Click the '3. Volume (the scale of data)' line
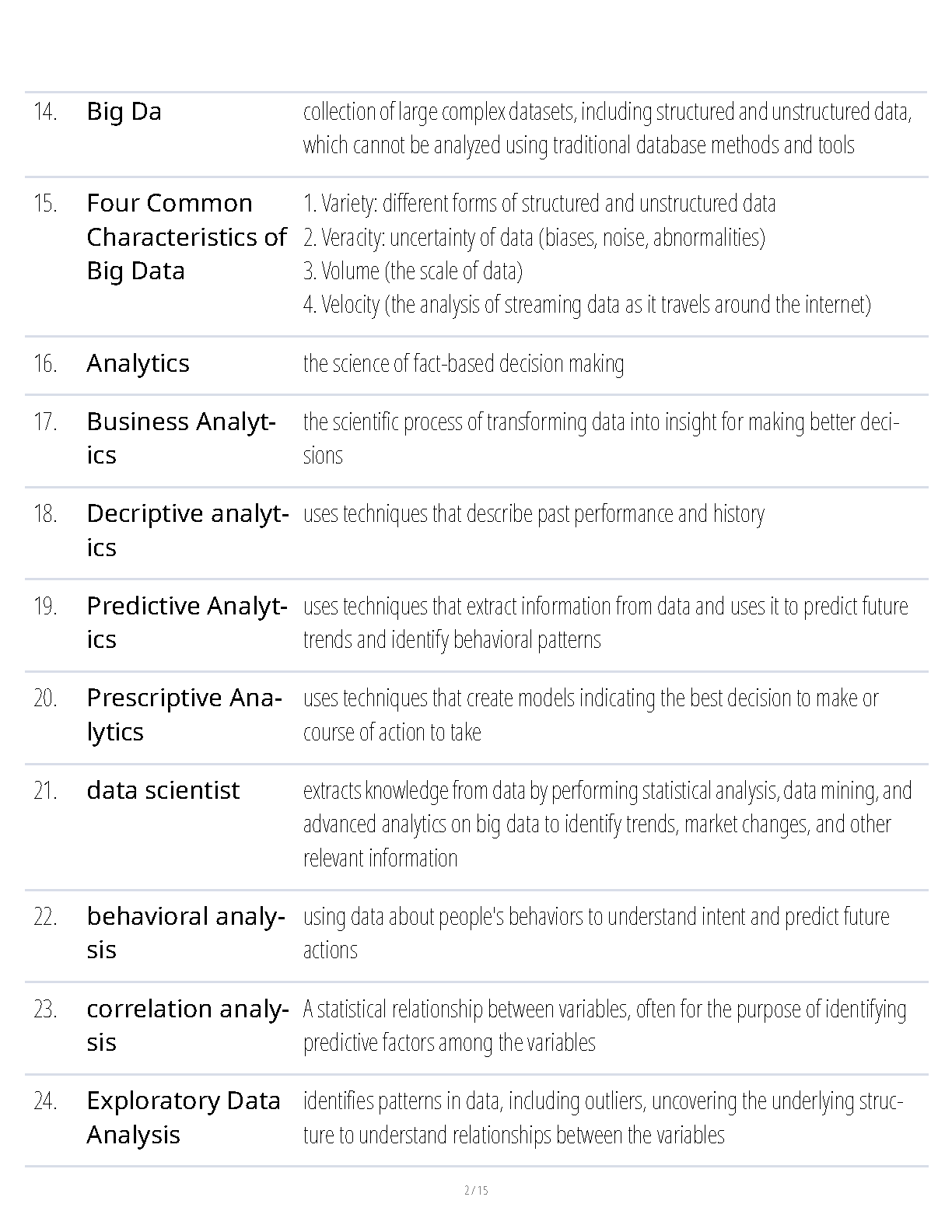Screen dimensions: 952x1232 412,271
